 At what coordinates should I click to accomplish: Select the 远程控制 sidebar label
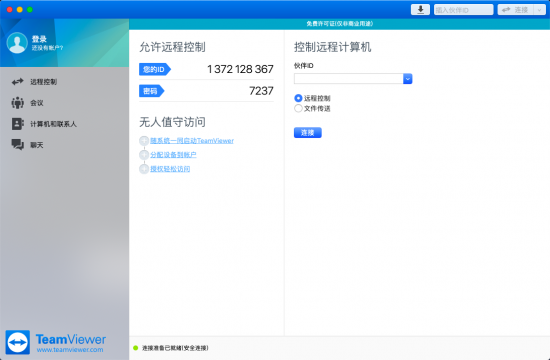click(43, 82)
